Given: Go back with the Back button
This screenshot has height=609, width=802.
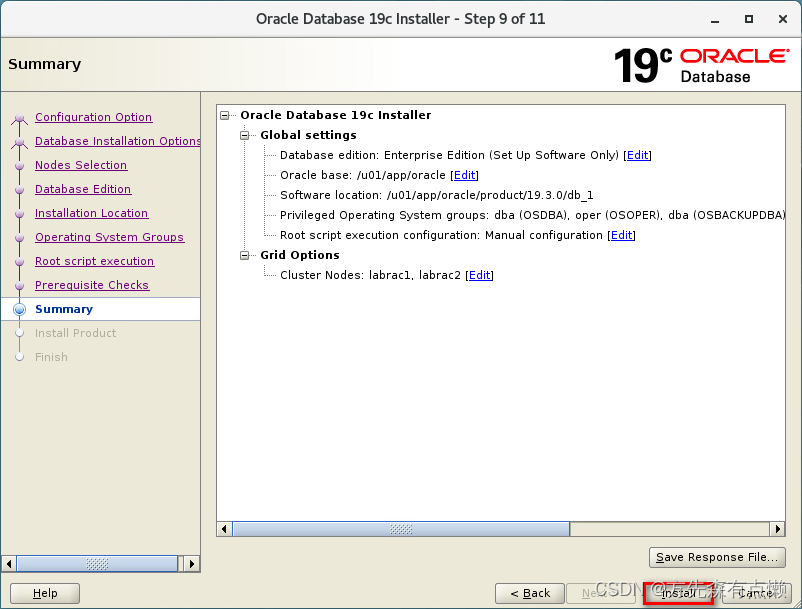Looking at the screenshot, I should pos(530,593).
